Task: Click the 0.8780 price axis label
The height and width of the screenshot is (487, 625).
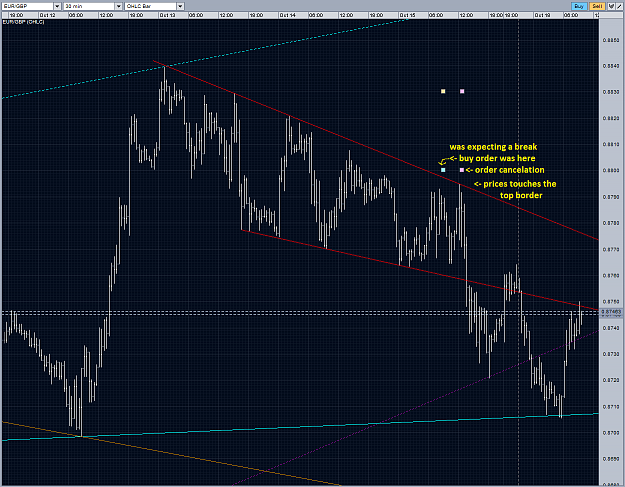Action: pyautogui.click(x=611, y=223)
